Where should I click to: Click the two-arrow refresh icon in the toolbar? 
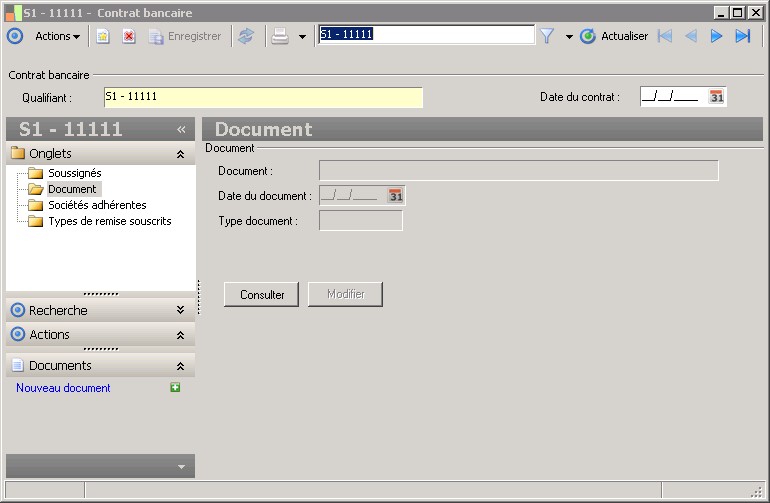pos(246,36)
